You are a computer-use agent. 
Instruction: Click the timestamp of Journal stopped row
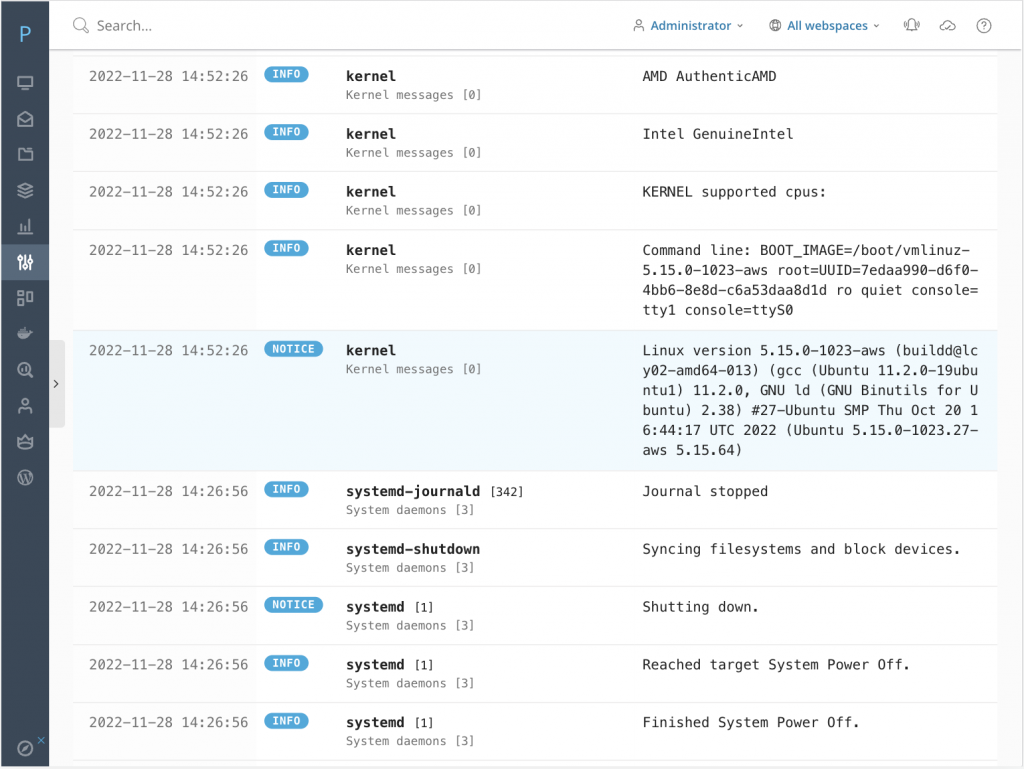point(168,491)
